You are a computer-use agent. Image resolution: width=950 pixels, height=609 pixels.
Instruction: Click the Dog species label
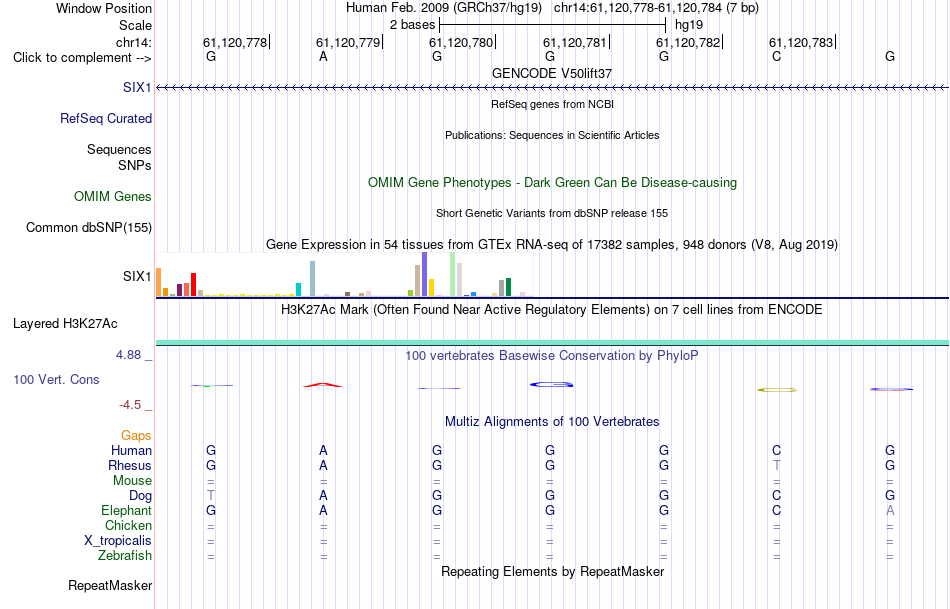140,496
